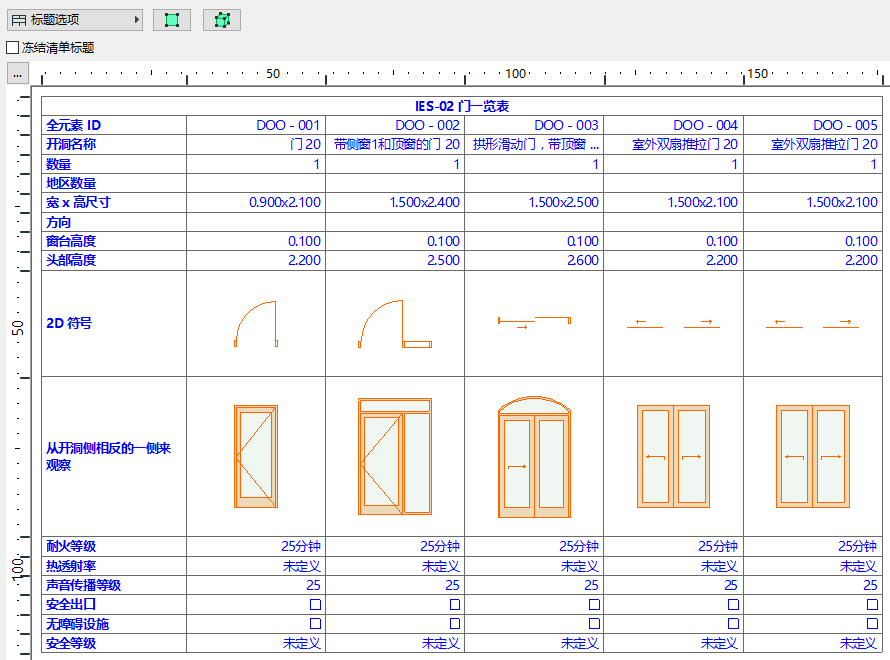
Task: Click the ruler origin '...' button
Action: pos(17,72)
